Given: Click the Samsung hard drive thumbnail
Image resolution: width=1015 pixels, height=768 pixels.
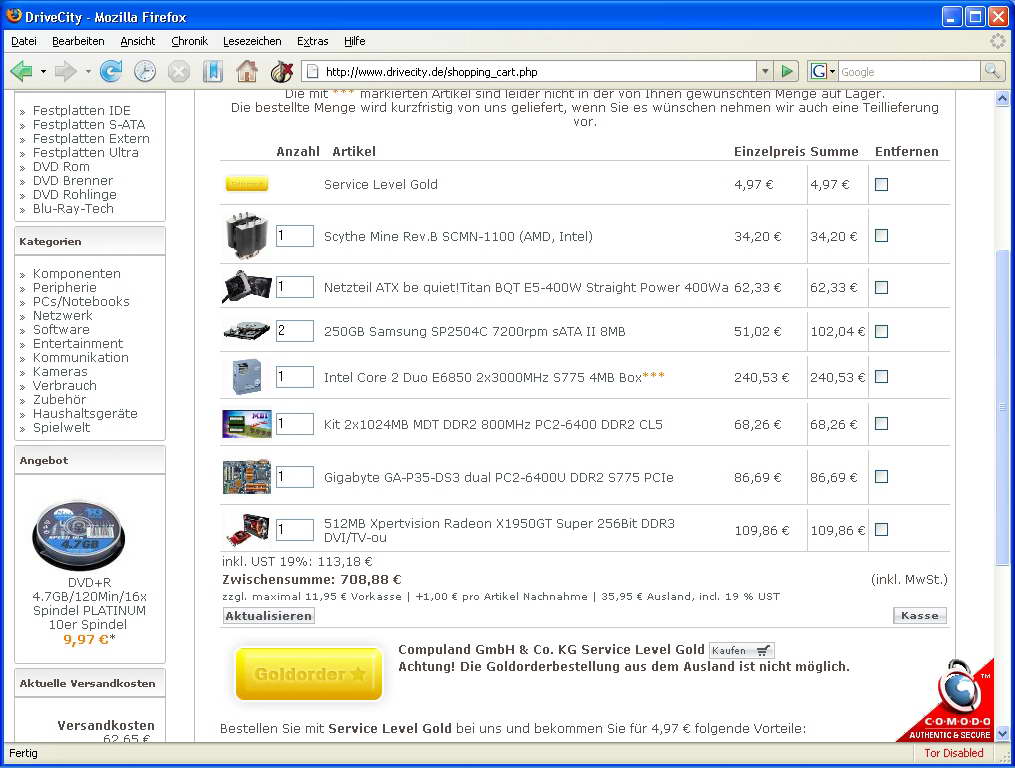Looking at the screenshot, I should click(247, 331).
